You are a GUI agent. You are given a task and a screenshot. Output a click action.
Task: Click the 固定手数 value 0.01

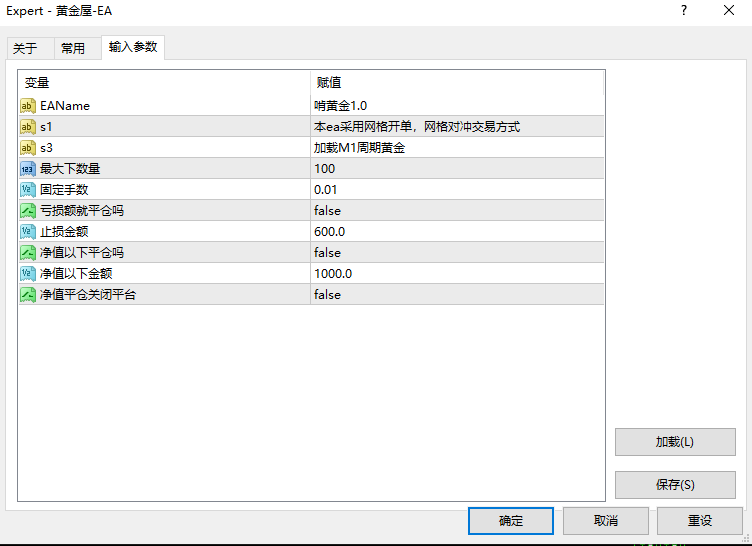click(326, 190)
